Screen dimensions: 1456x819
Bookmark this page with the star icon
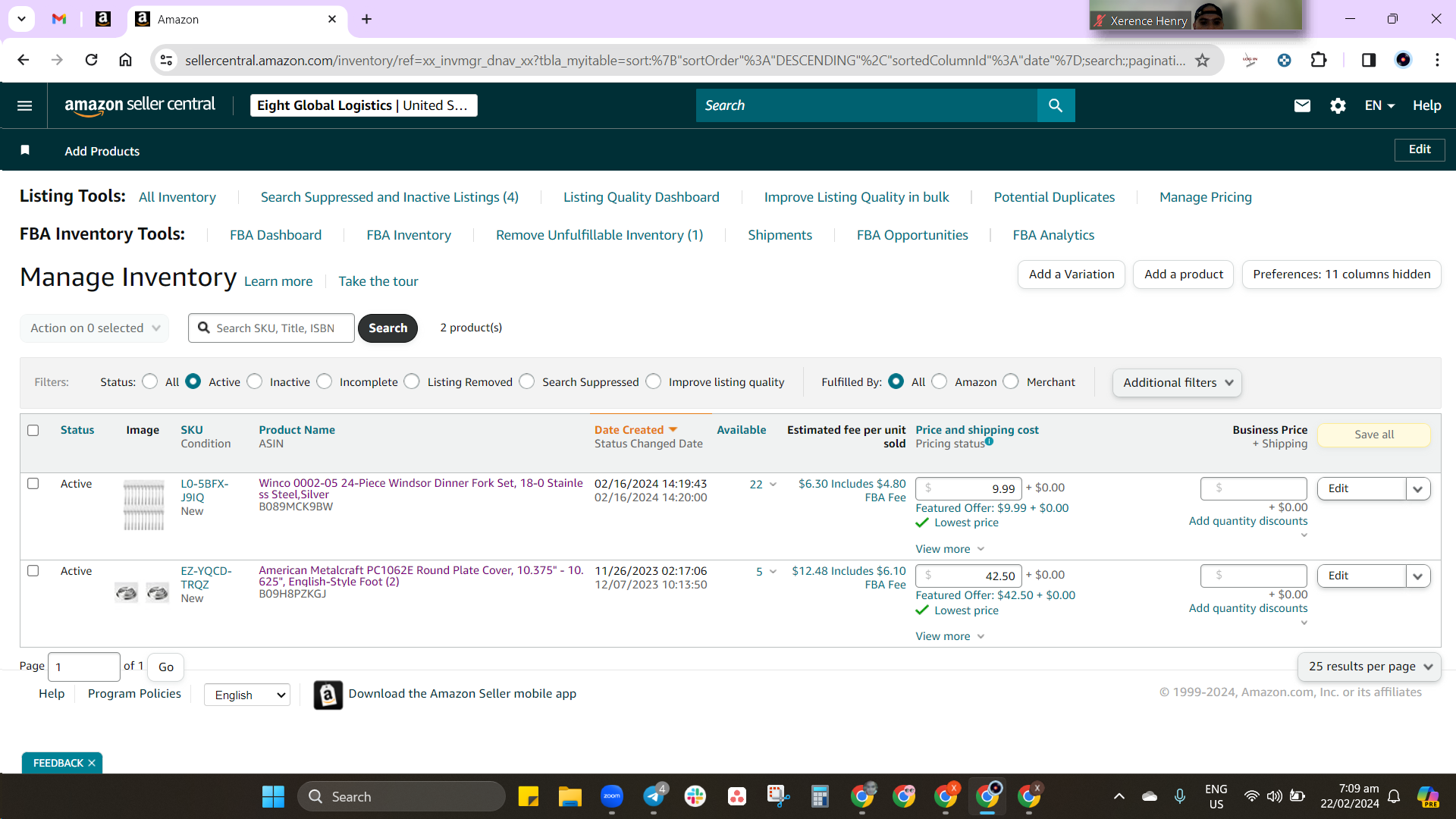pyautogui.click(x=1202, y=60)
